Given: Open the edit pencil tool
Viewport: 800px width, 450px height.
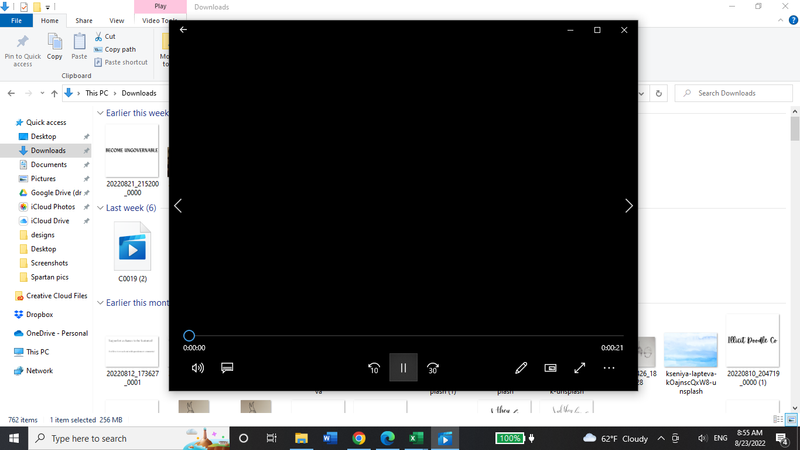Looking at the screenshot, I should (521, 368).
